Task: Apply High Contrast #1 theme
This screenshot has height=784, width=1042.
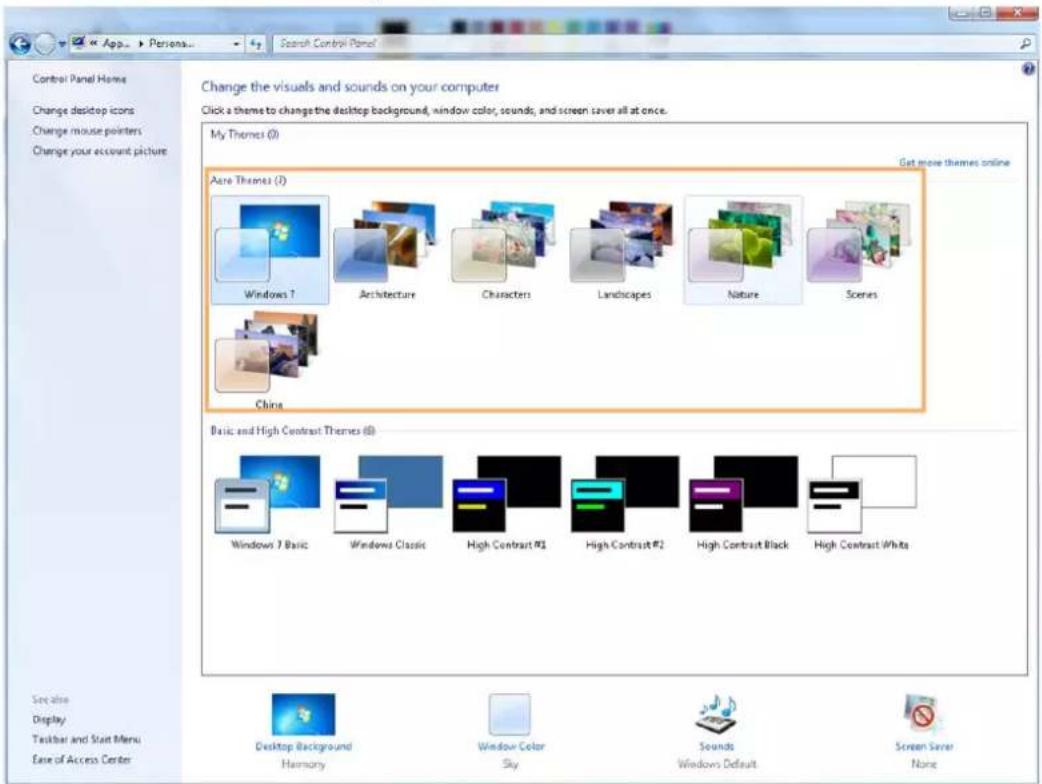Action: coord(506,503)
